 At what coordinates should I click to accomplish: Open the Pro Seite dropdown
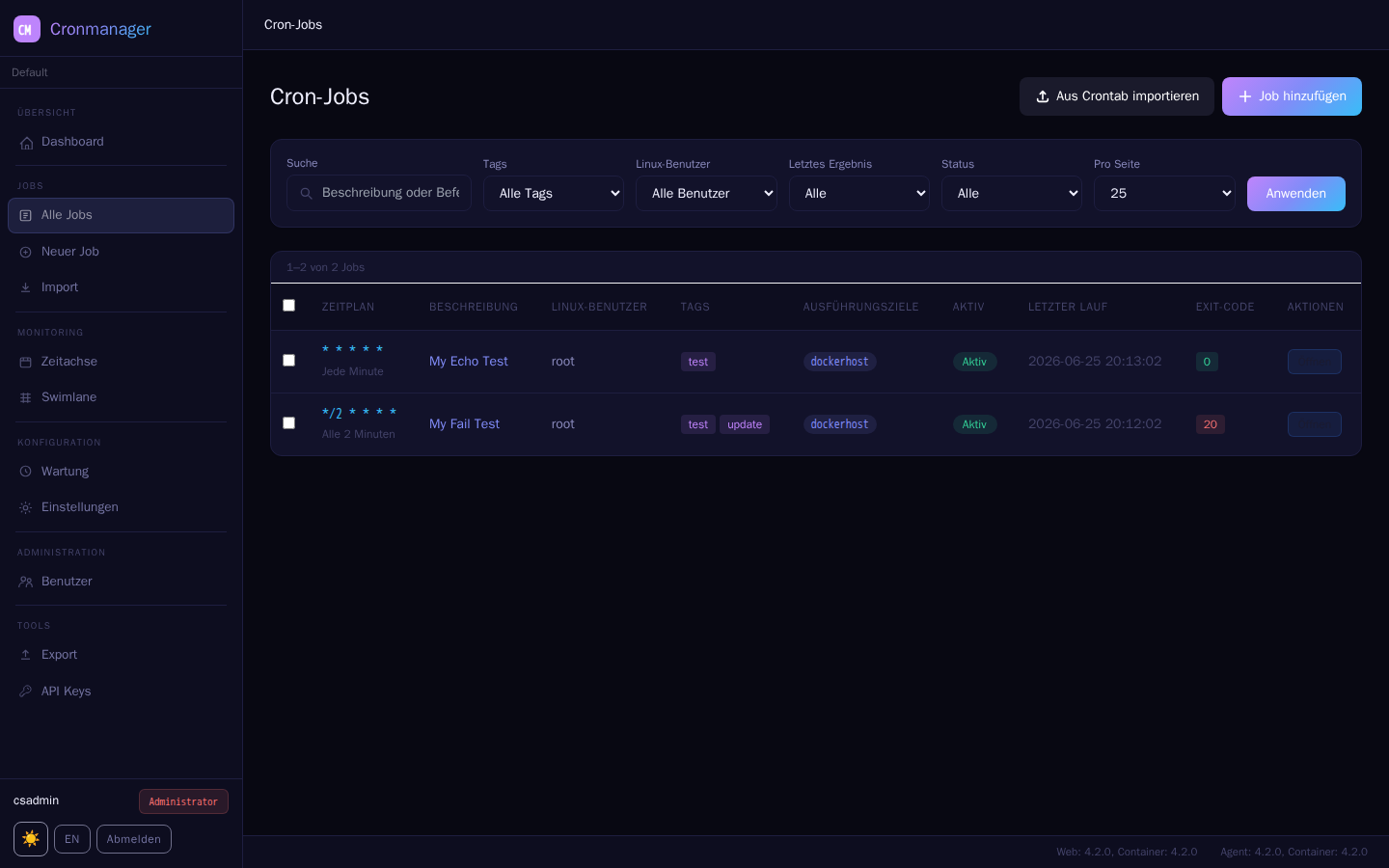(x=1164, y=193)
